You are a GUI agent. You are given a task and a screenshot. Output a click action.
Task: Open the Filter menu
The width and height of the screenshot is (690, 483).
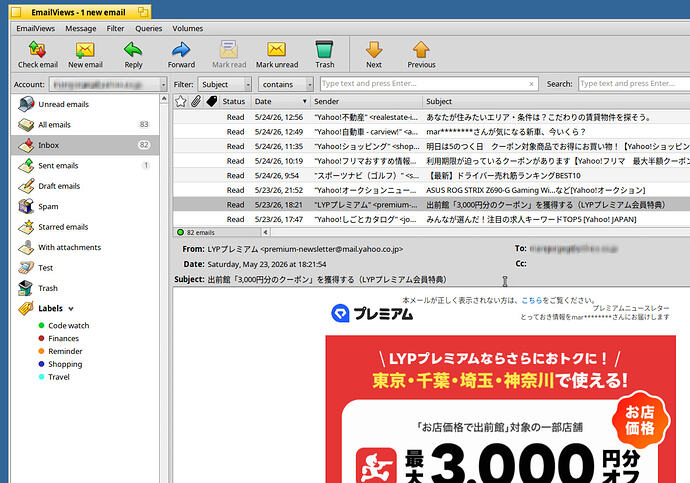115,28
